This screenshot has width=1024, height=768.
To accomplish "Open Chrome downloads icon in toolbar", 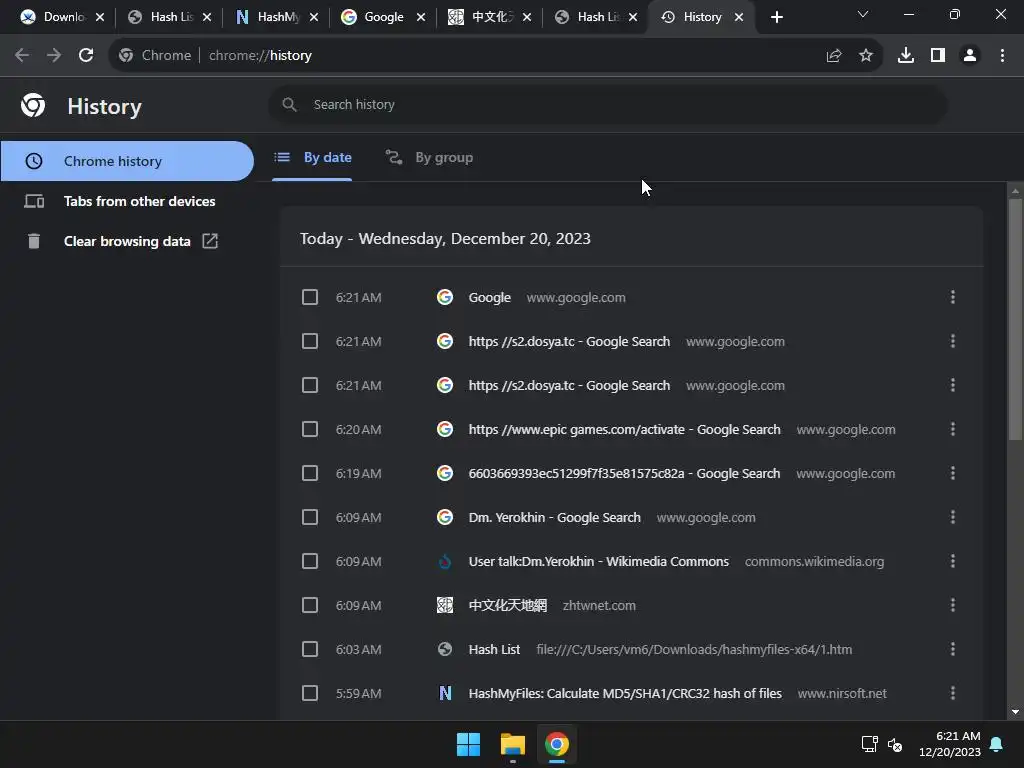I will [906, 56].
